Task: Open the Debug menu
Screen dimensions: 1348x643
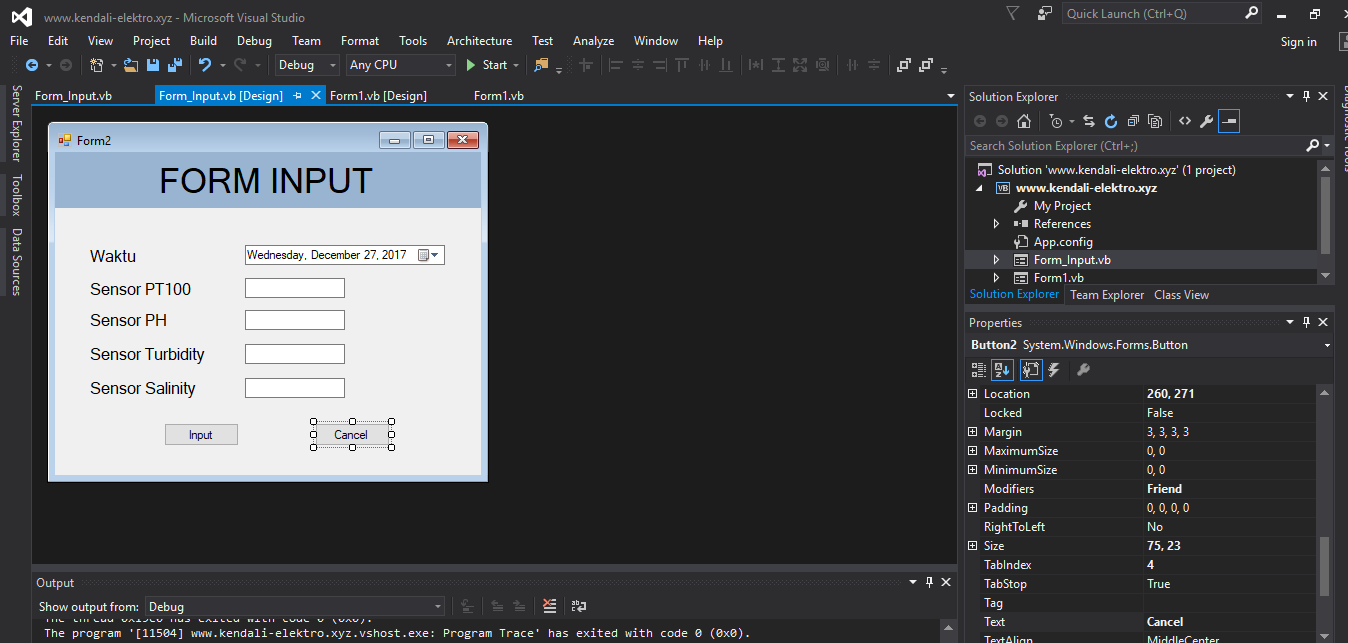Action: (x=254, y=41)
